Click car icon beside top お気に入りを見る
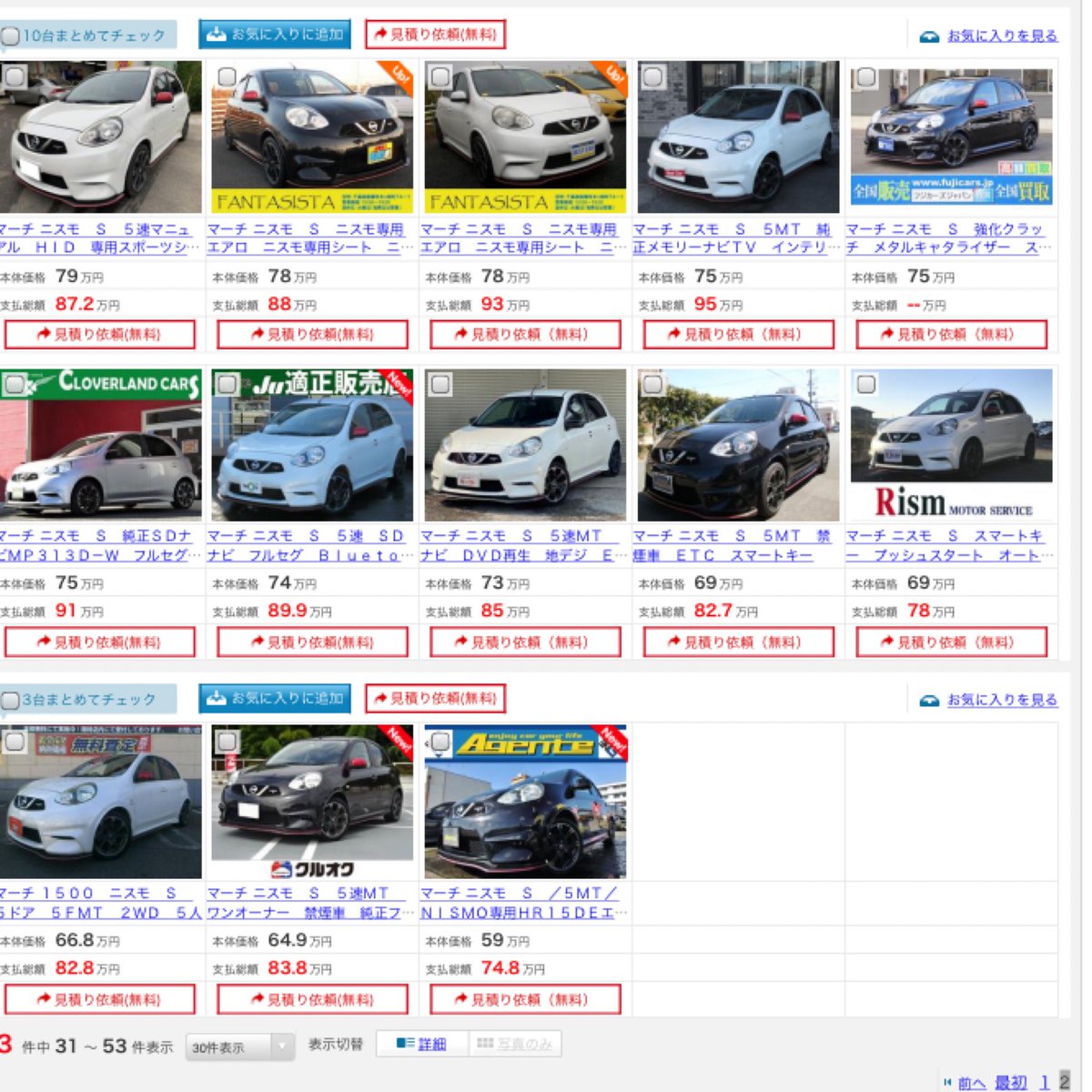Screen dimensions: 1092x1092 [929, 36]
